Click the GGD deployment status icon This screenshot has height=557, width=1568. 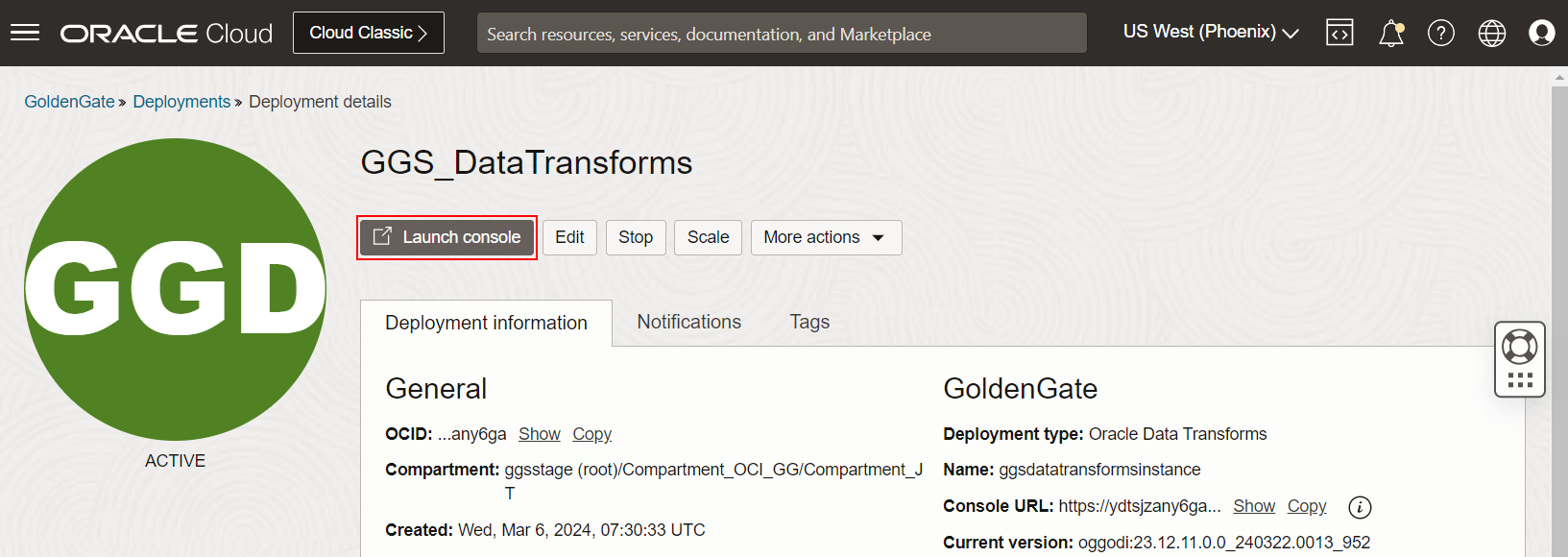tap(175, 289)
